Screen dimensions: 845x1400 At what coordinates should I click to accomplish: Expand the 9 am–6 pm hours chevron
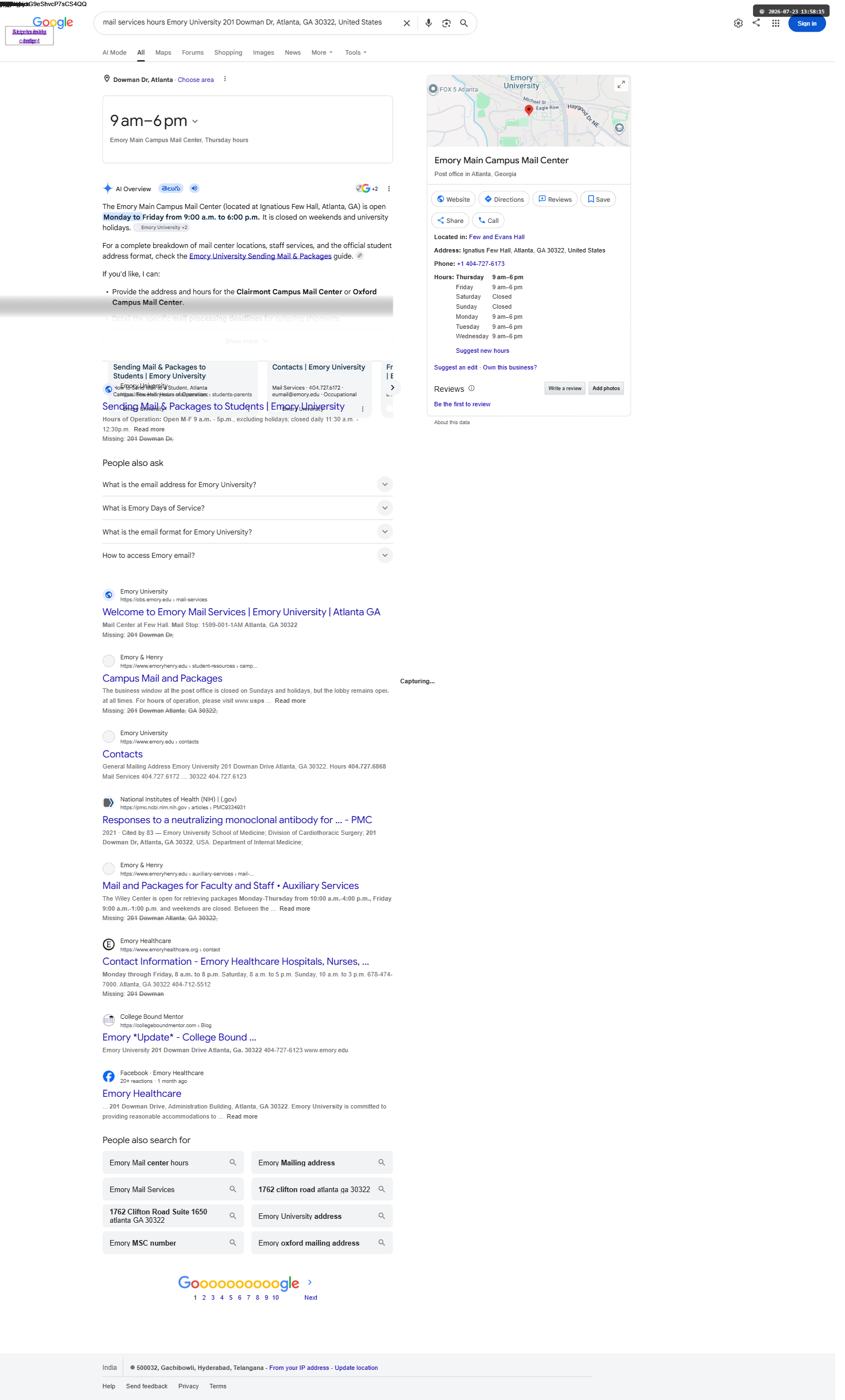(195, 121)
